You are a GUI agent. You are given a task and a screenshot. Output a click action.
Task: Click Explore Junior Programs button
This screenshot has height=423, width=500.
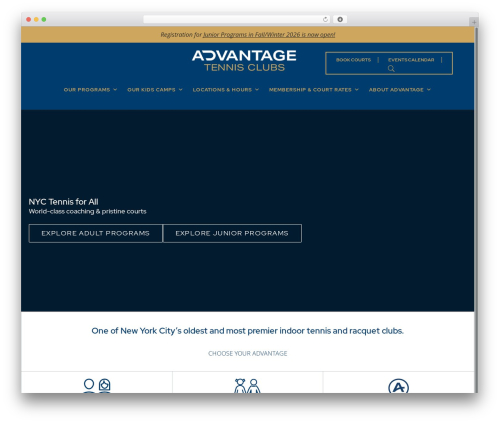[x=232, y=233]
